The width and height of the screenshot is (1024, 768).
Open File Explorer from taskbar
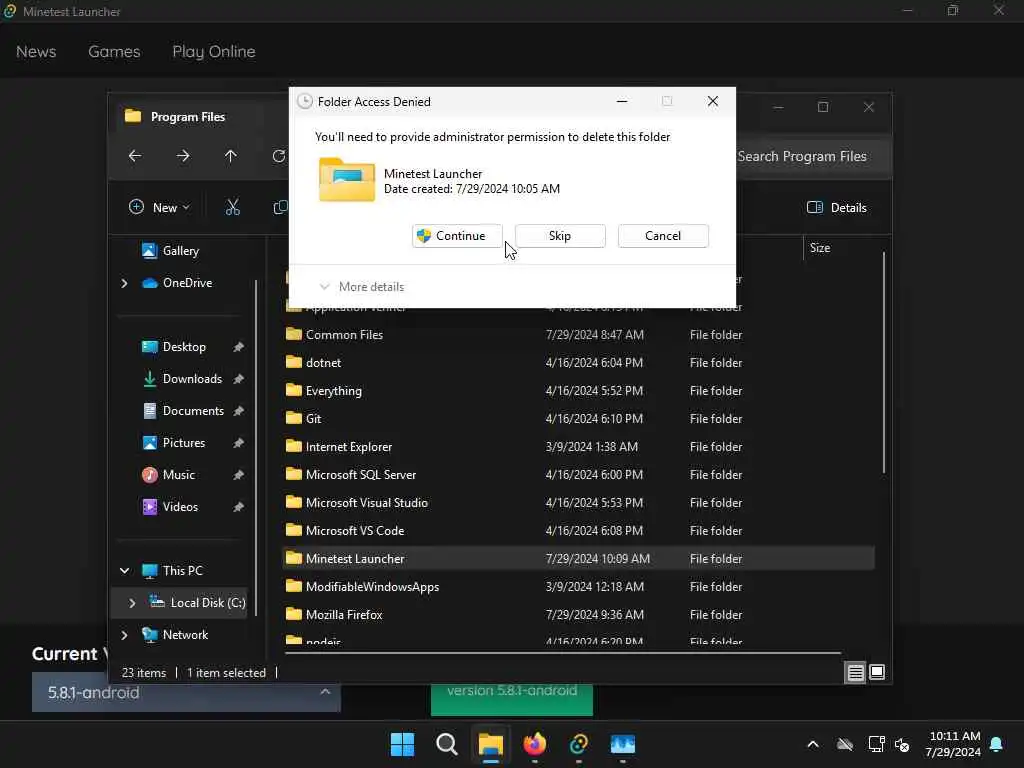(x=490, y=744)
